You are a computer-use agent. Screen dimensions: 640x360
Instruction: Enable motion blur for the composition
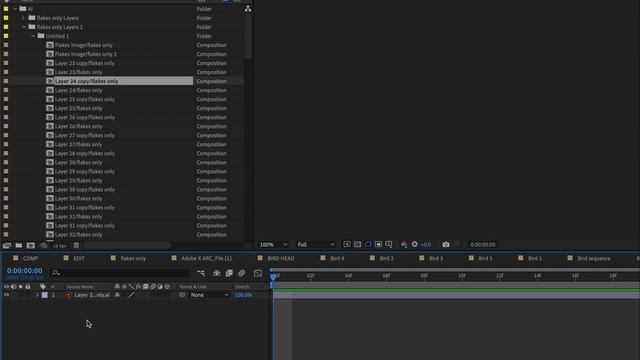(x=242, y=273)
